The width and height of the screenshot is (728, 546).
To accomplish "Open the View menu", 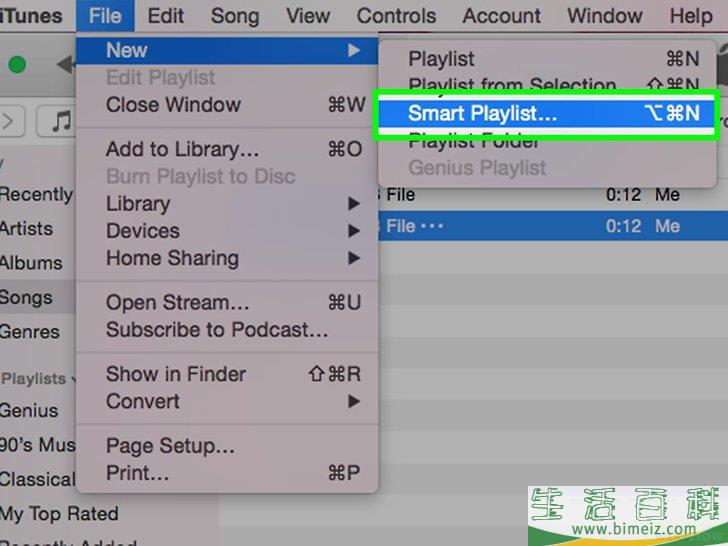I will 308,16.
